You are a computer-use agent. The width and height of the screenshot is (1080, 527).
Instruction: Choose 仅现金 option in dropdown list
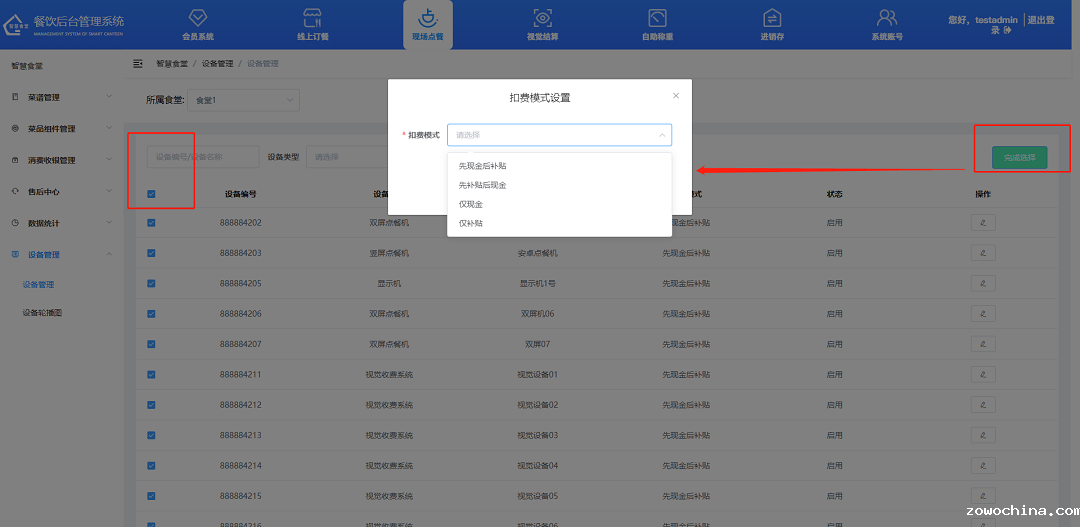pos(471,204)
